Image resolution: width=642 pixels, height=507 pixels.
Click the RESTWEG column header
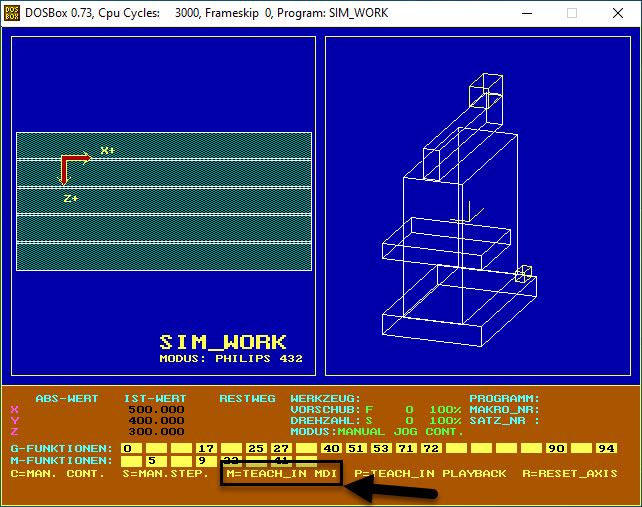point(247,398)
